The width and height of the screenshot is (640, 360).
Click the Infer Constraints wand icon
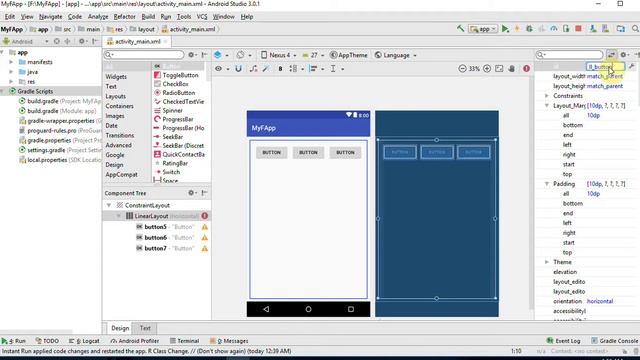pyautogui.click(x=266, y=69)
